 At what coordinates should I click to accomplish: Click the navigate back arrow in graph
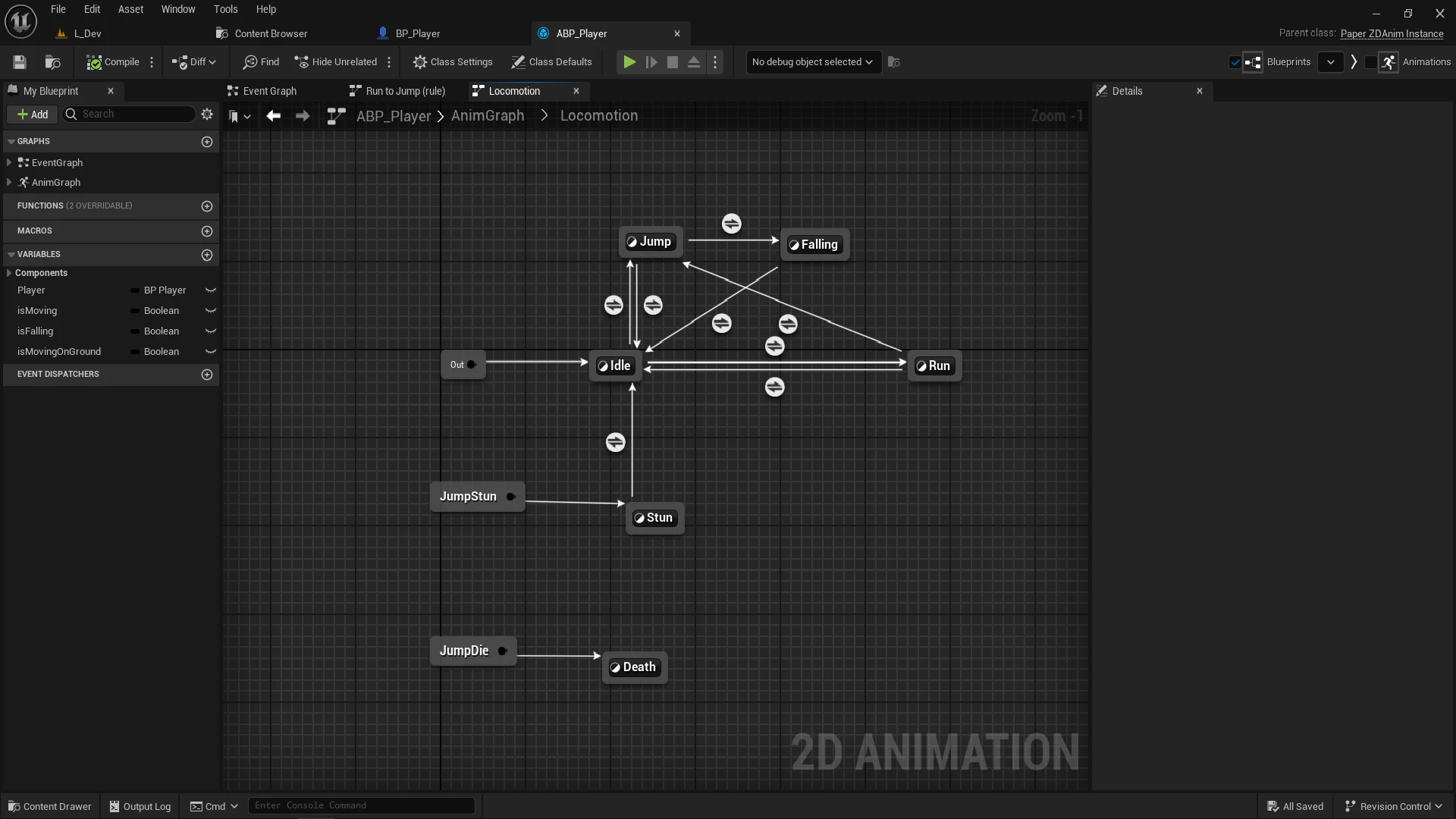click(274, 116)
